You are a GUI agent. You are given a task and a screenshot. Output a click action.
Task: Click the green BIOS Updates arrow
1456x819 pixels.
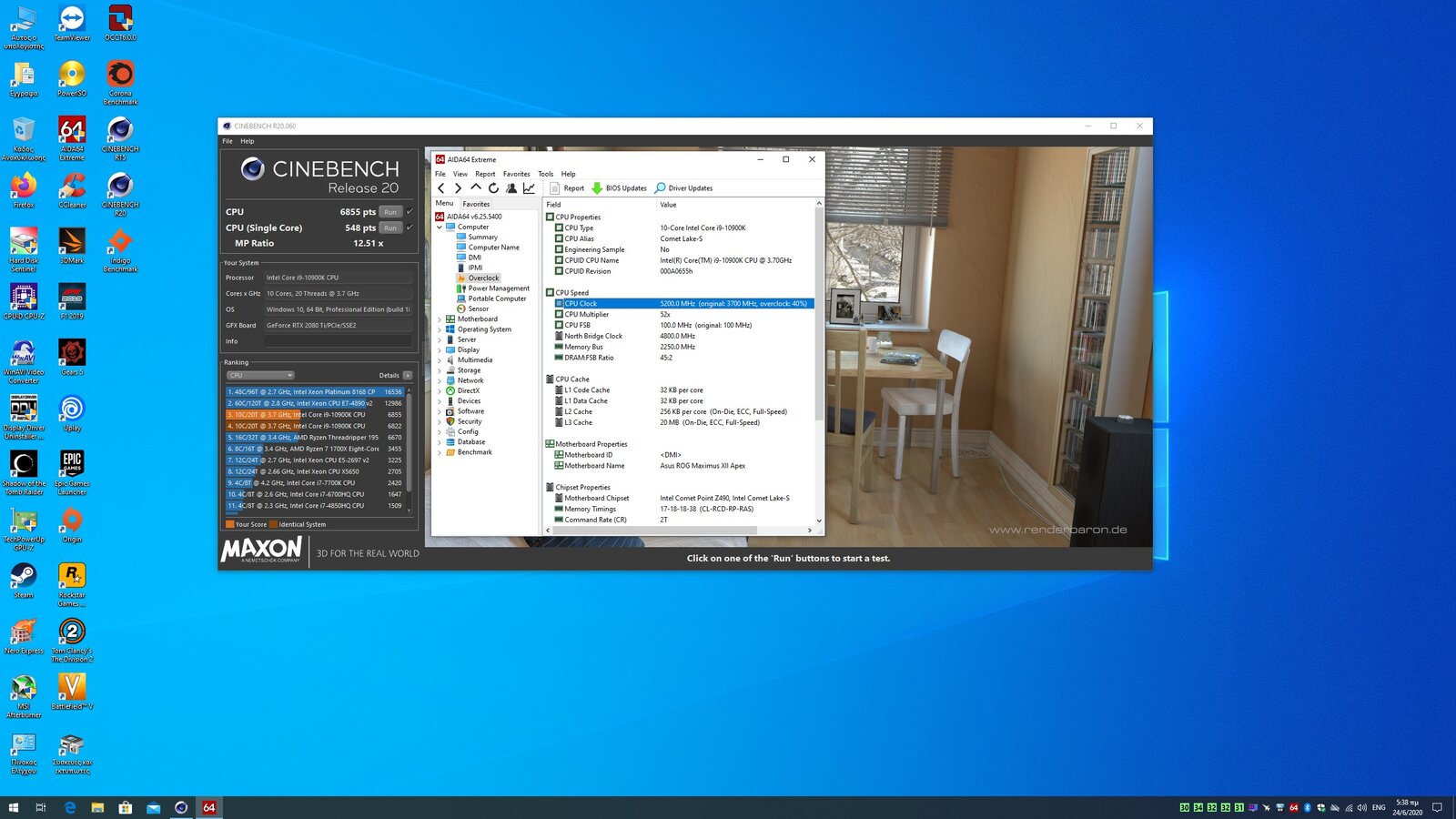coord(597,188)
